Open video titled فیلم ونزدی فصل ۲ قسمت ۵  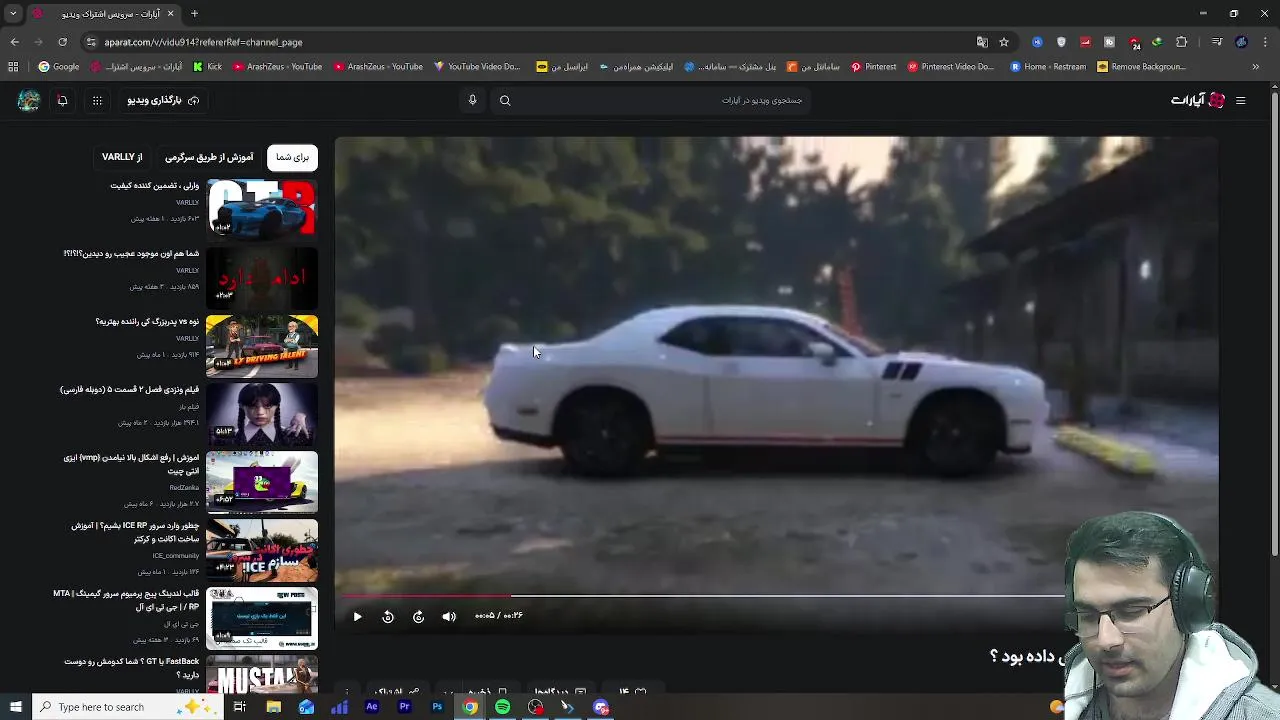(x=129, y=390)
